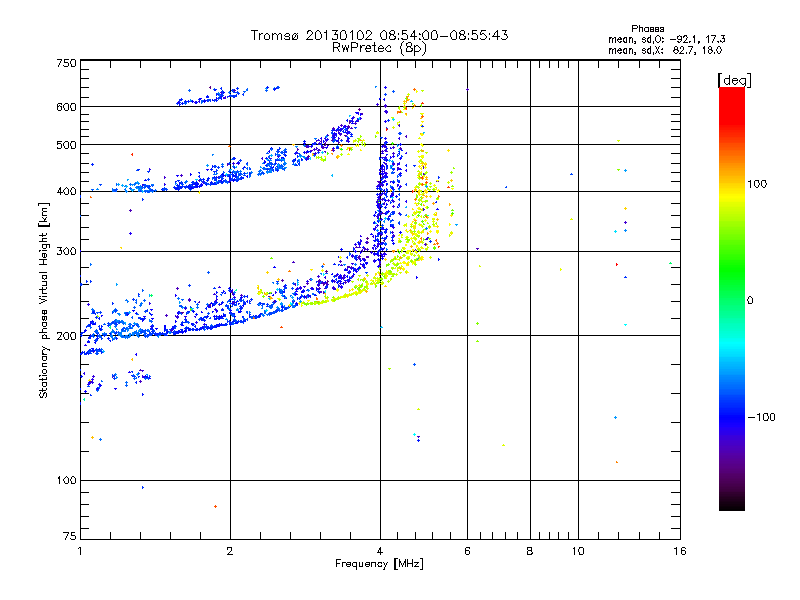Click the y-axis tick label '75'
This screenshot has height=600, width=800.
(70, 536)
